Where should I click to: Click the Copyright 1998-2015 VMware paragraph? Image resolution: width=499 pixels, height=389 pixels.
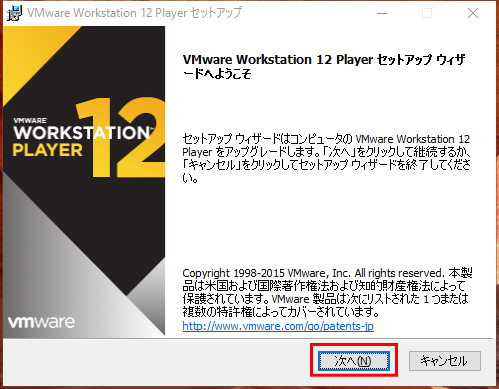coord(327,292)
